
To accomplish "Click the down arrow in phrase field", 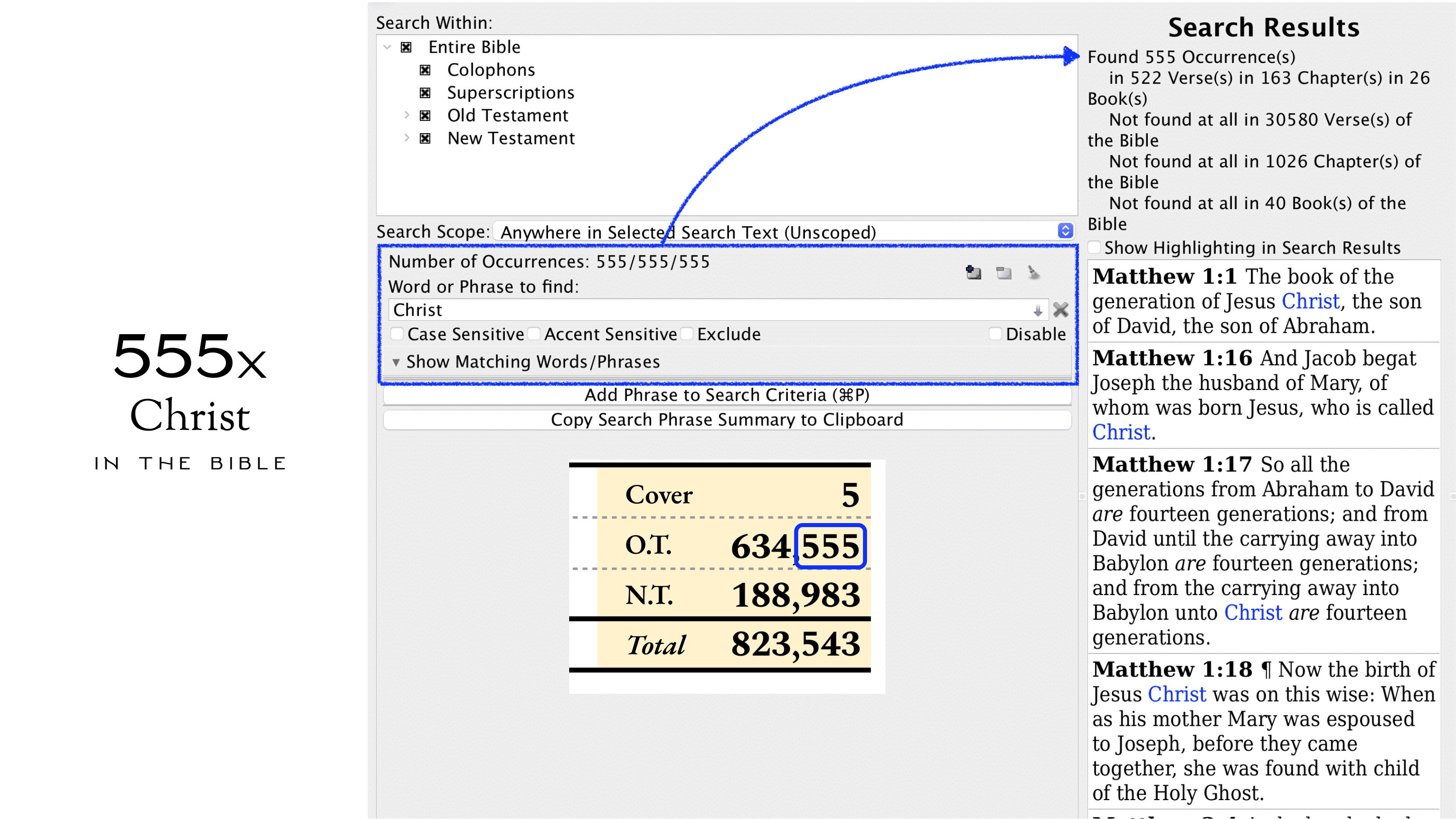I will (x=1037, y=310).
